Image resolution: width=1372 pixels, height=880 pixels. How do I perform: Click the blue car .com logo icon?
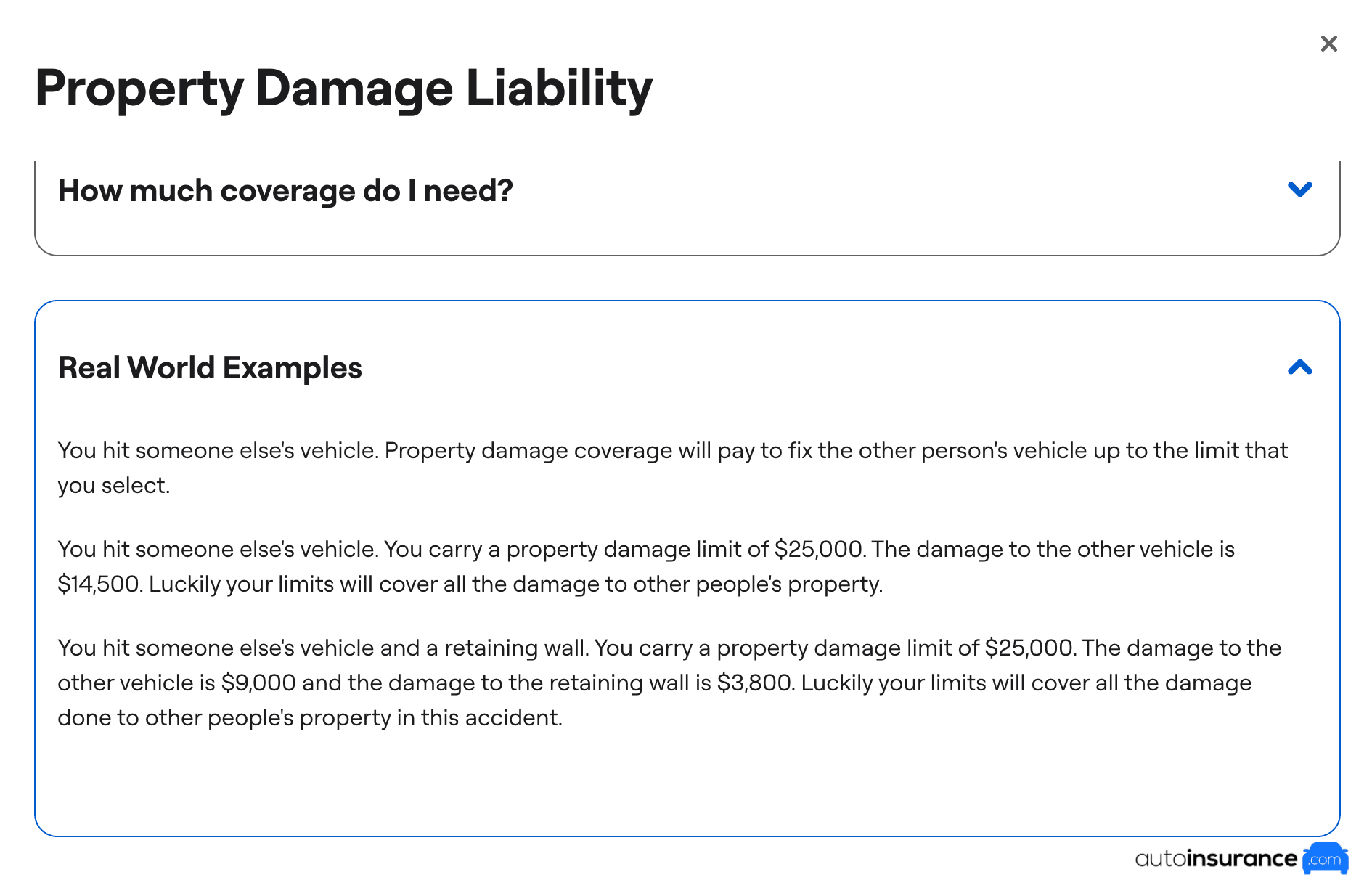[x=1325, y=859]
